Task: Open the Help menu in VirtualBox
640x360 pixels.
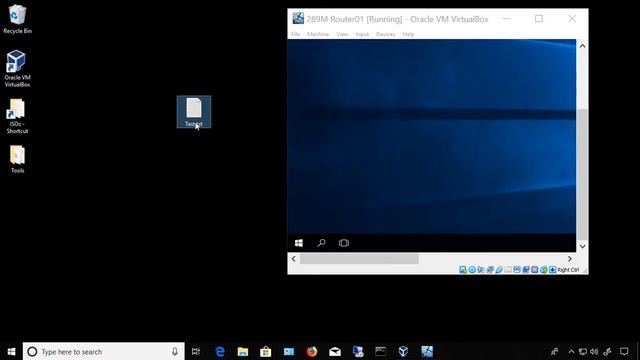Action: click(408, 34)
